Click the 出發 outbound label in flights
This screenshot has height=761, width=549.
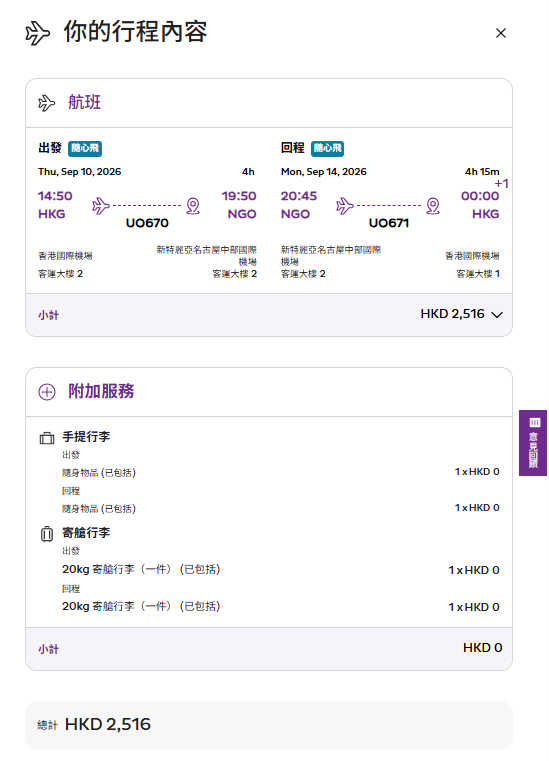pos(50,148)
